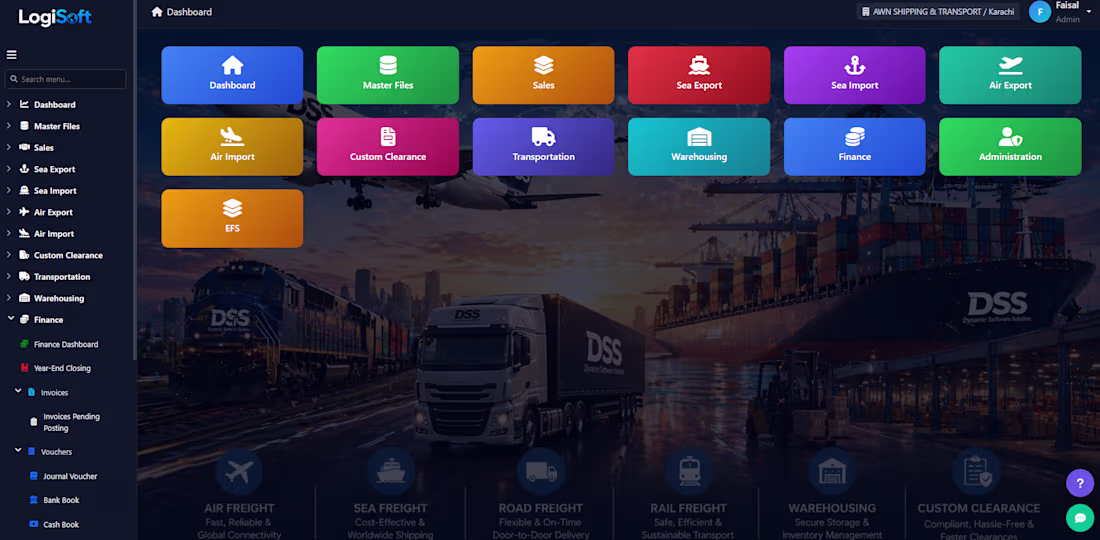Click the Air Export plane icon in sidebar
The image size is (1100, 540).
[25, 212]
